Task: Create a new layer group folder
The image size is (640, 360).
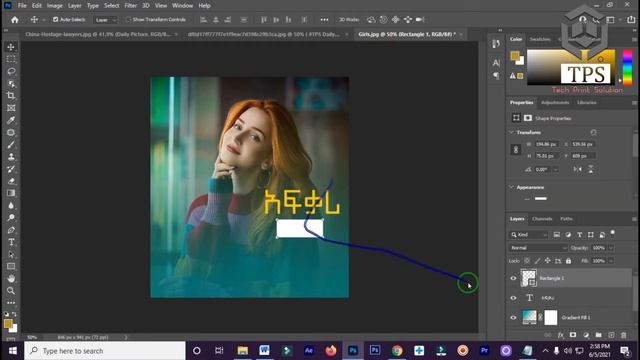Action: pos(598,335)
